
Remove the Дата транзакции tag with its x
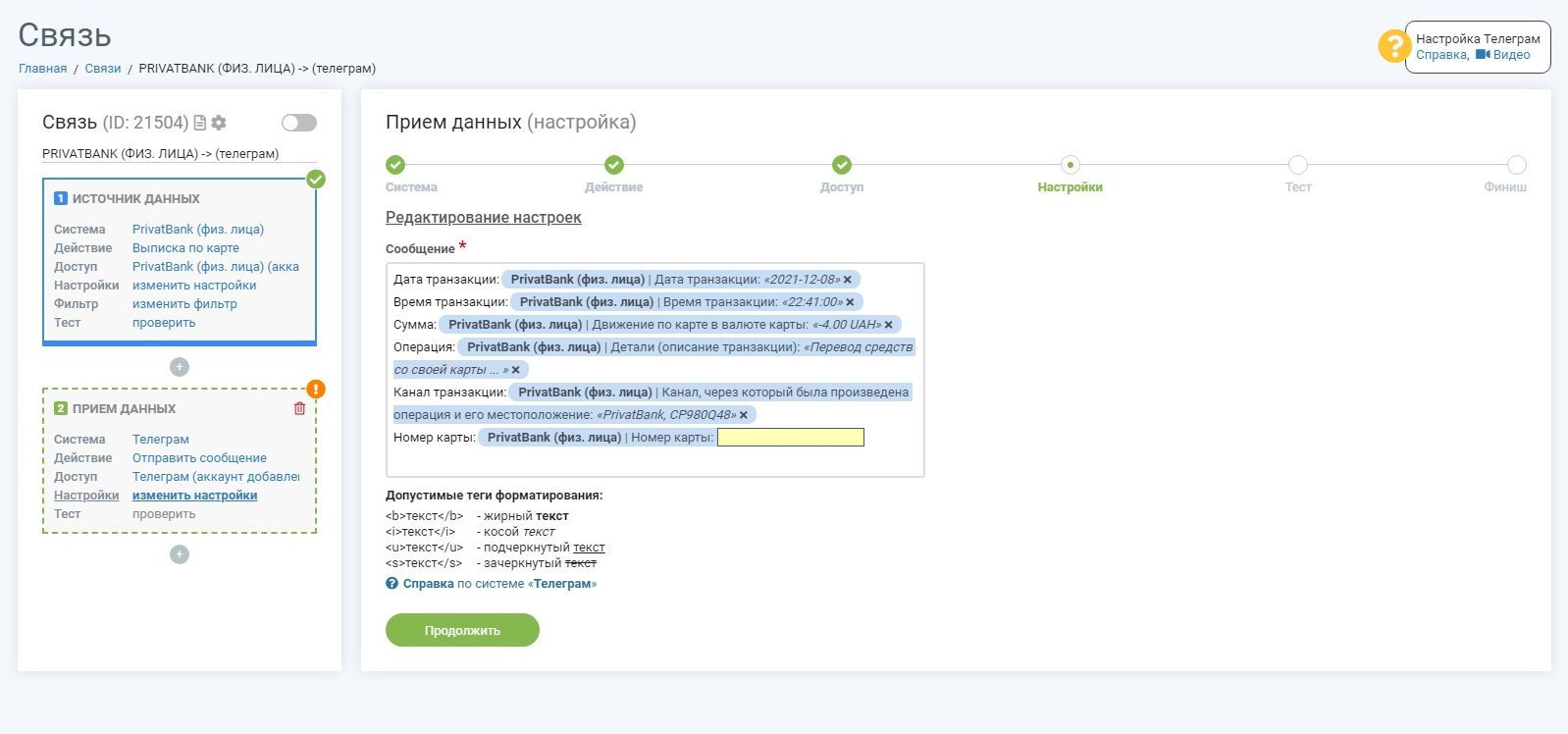pos(848,280)
